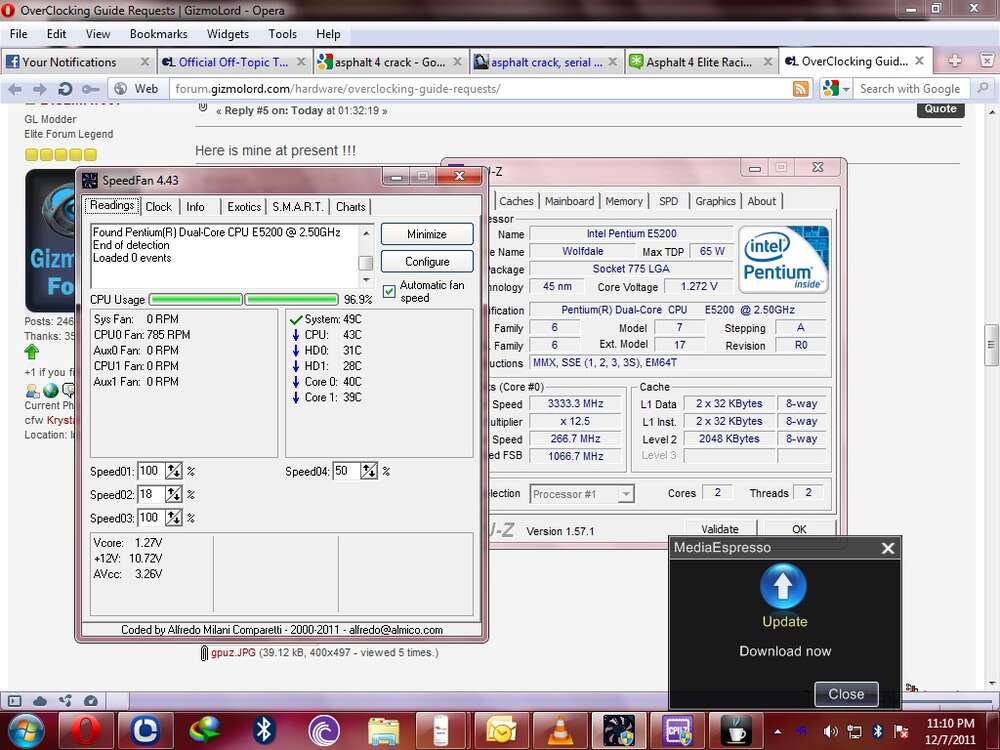Open Windows Explorer folder icon in taskbar
1000x750 pixels.
coord(383,731)
